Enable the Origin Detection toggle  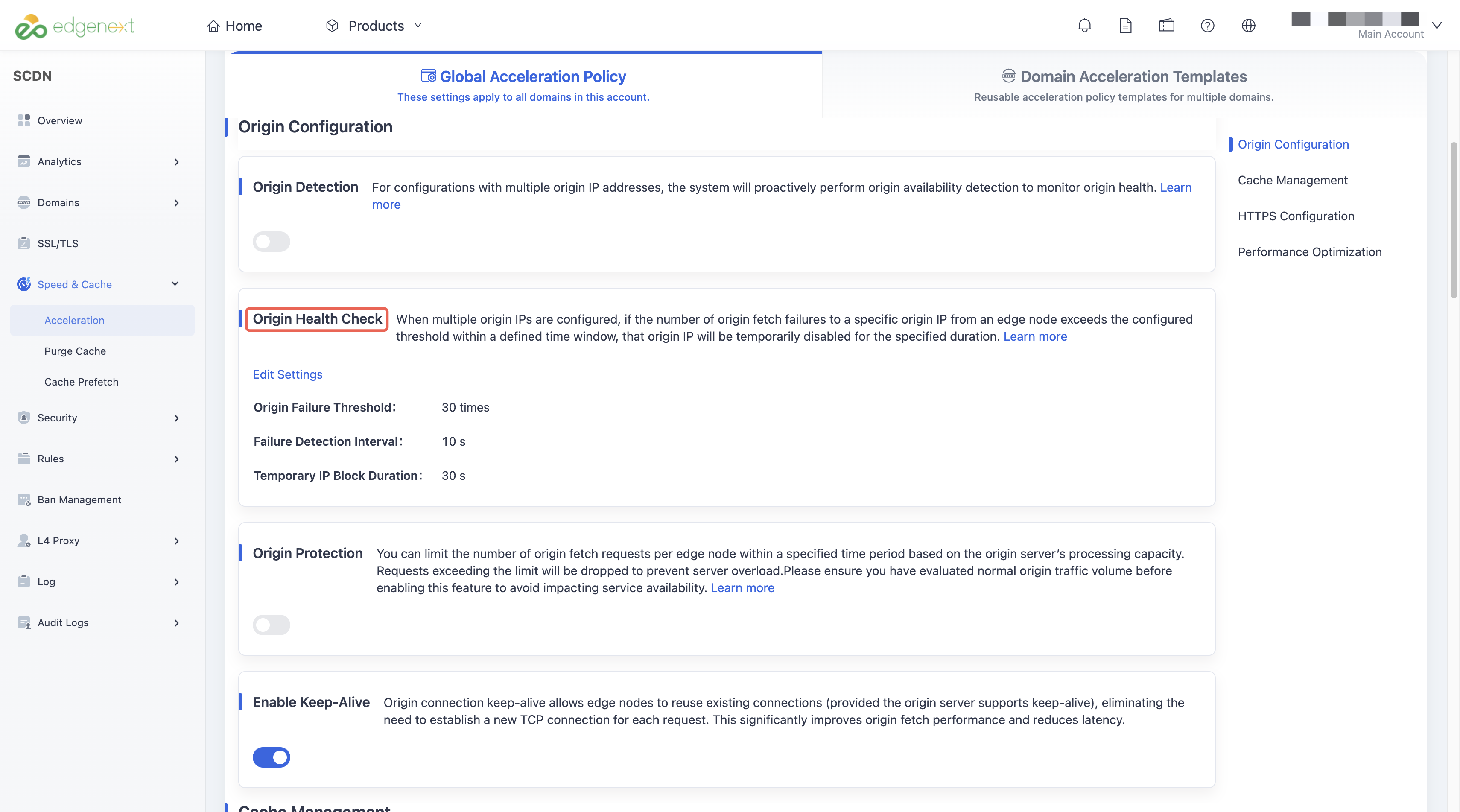click(272, 242)
